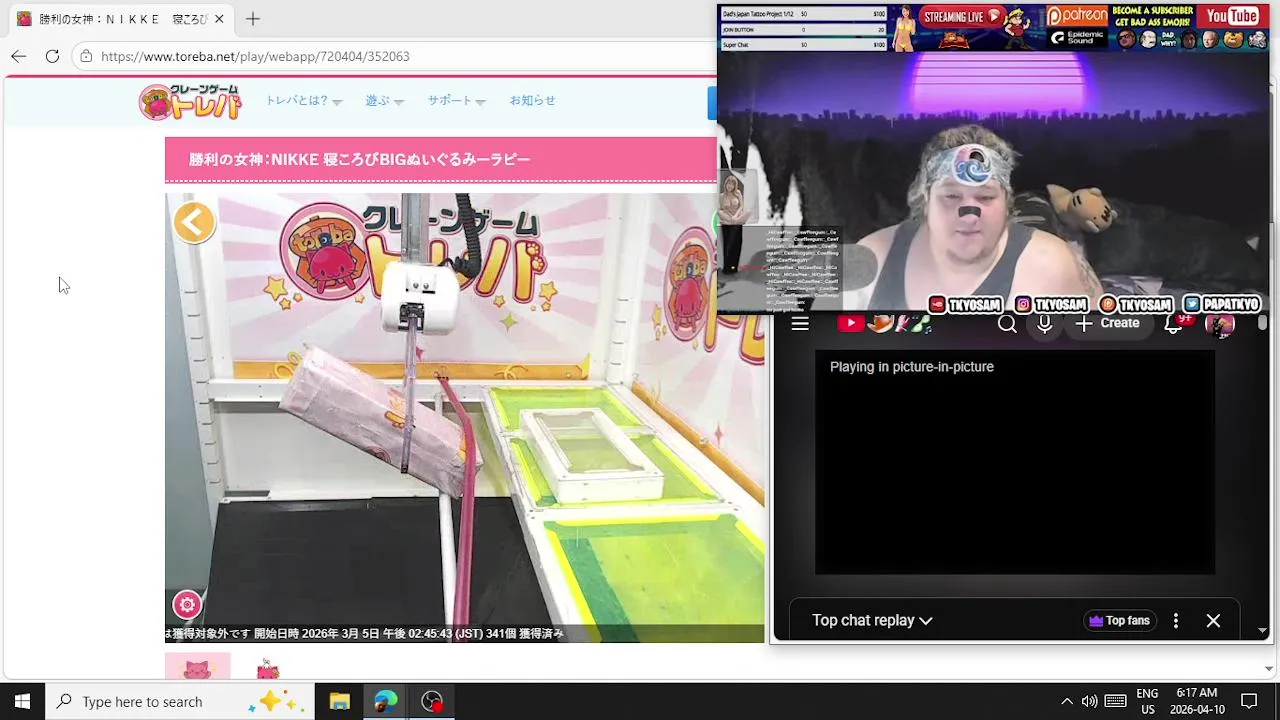Screen dimensions: 1280x720
Task: Open chat more options three dots
Action: (x=1176, y=621)
